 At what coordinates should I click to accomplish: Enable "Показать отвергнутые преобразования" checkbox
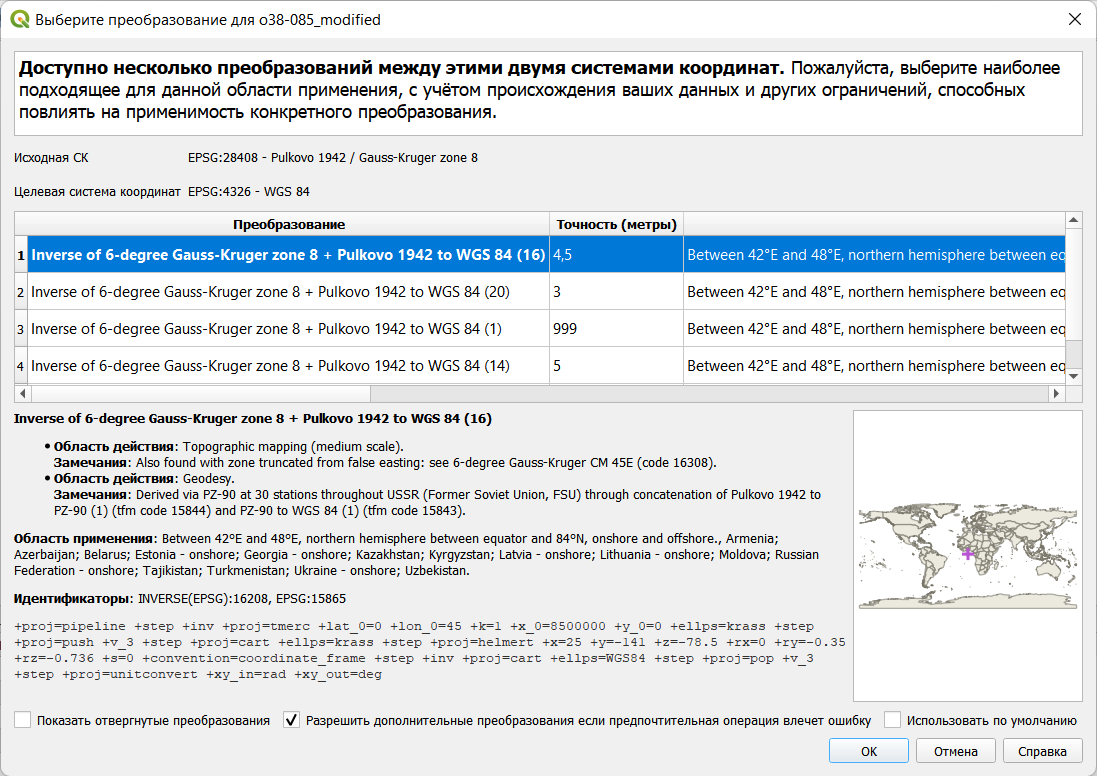(x=23, y=720)
